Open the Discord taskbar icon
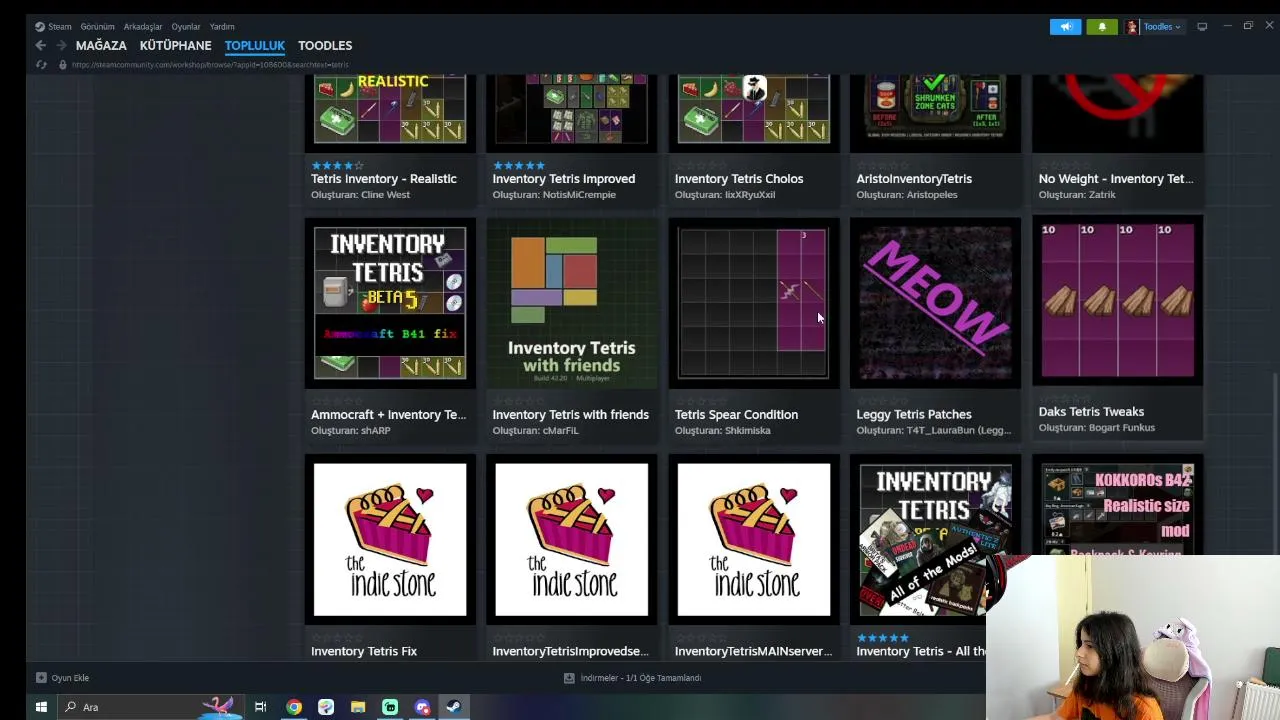The image size is (1280, 720). (x=422, y=707)
